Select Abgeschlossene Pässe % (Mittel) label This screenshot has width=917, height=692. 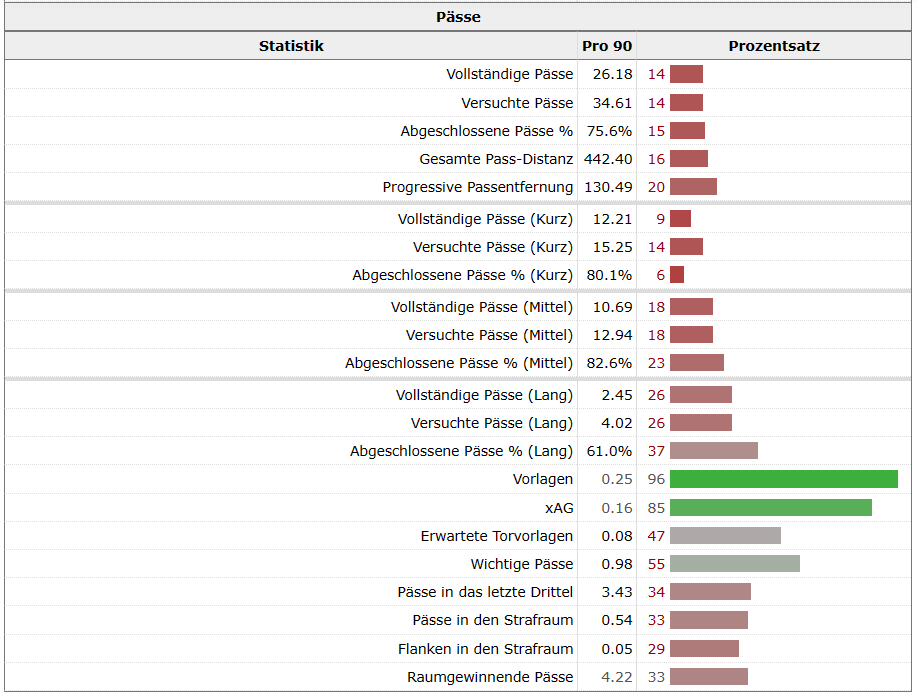point(459,363)
